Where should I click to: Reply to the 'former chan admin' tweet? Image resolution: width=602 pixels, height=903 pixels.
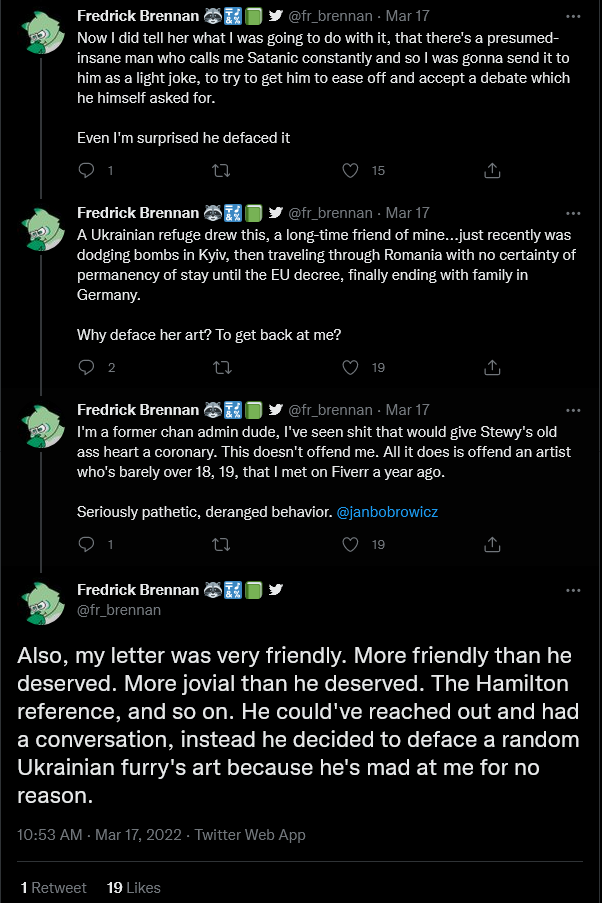pos(86,544)
